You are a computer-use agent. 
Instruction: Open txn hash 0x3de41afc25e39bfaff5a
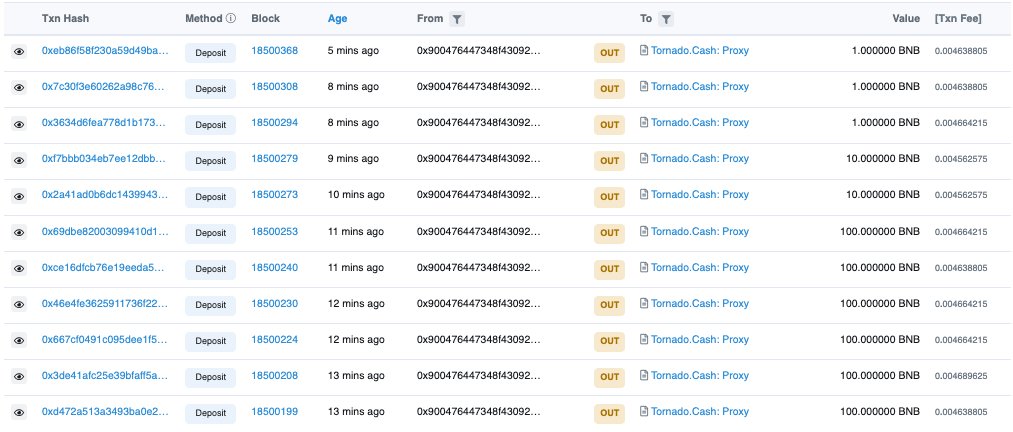coord(105,376)
